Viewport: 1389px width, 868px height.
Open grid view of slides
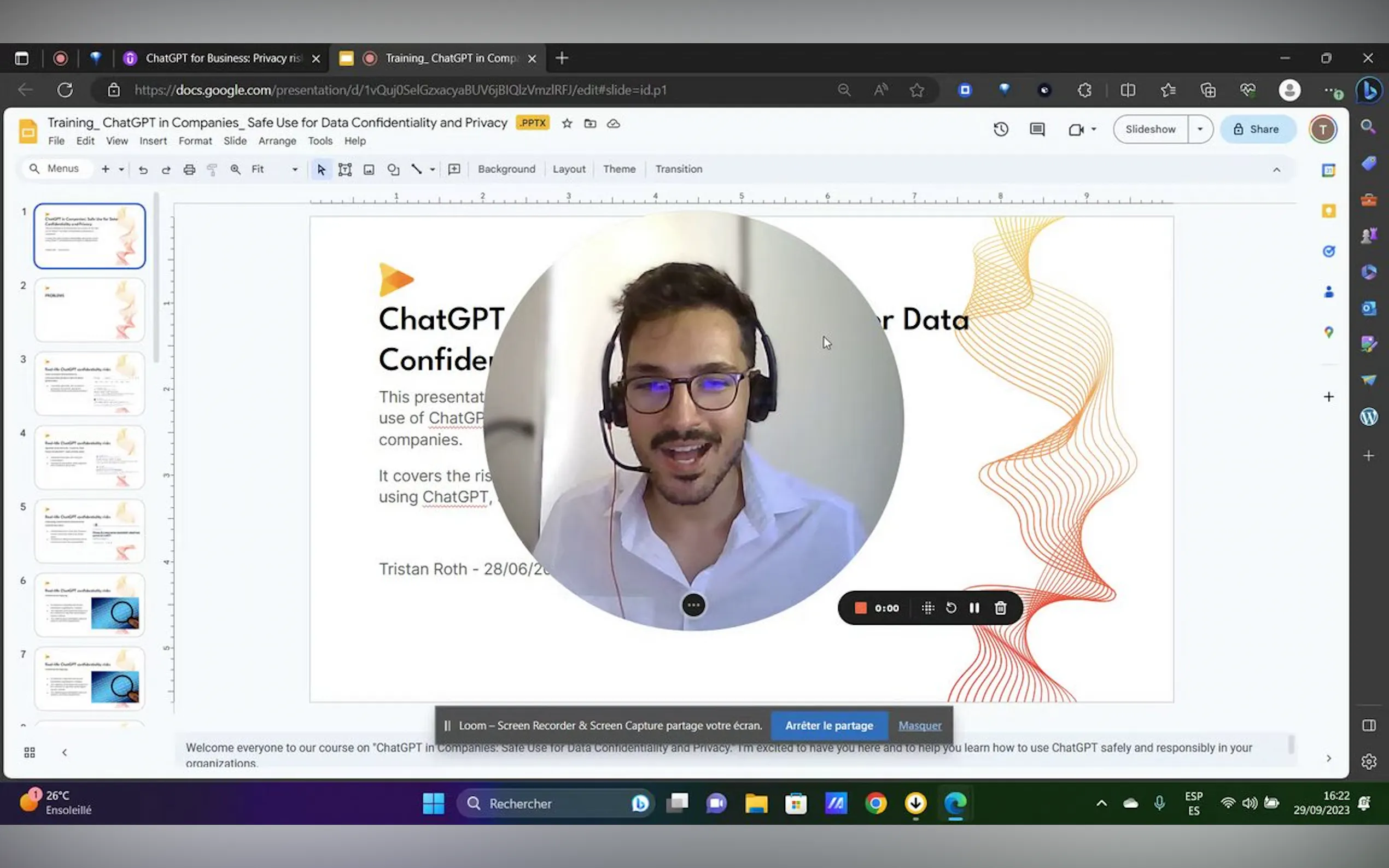pos(30,753)
